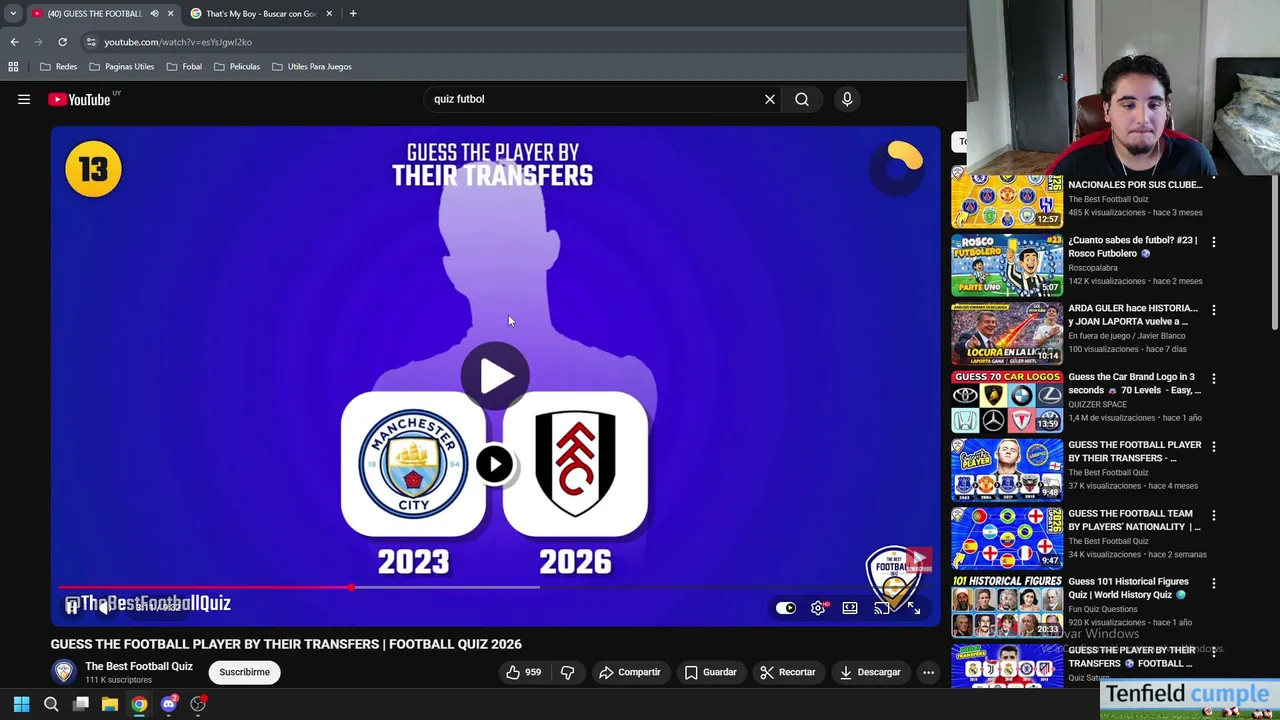Enter fullscreen mode

pos(913,608)
